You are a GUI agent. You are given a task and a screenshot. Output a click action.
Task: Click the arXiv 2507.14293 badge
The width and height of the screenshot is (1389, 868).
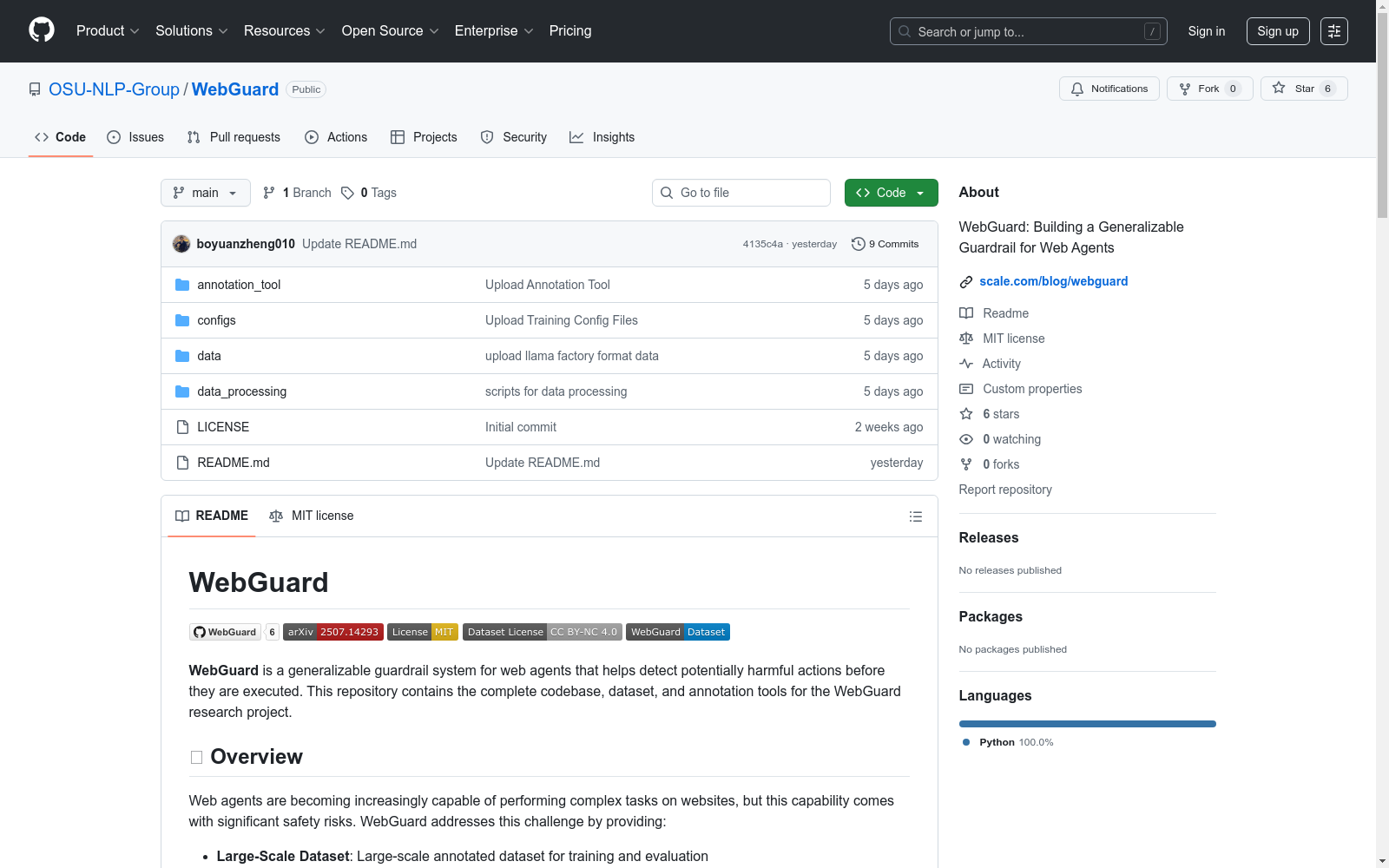[333, 632]
